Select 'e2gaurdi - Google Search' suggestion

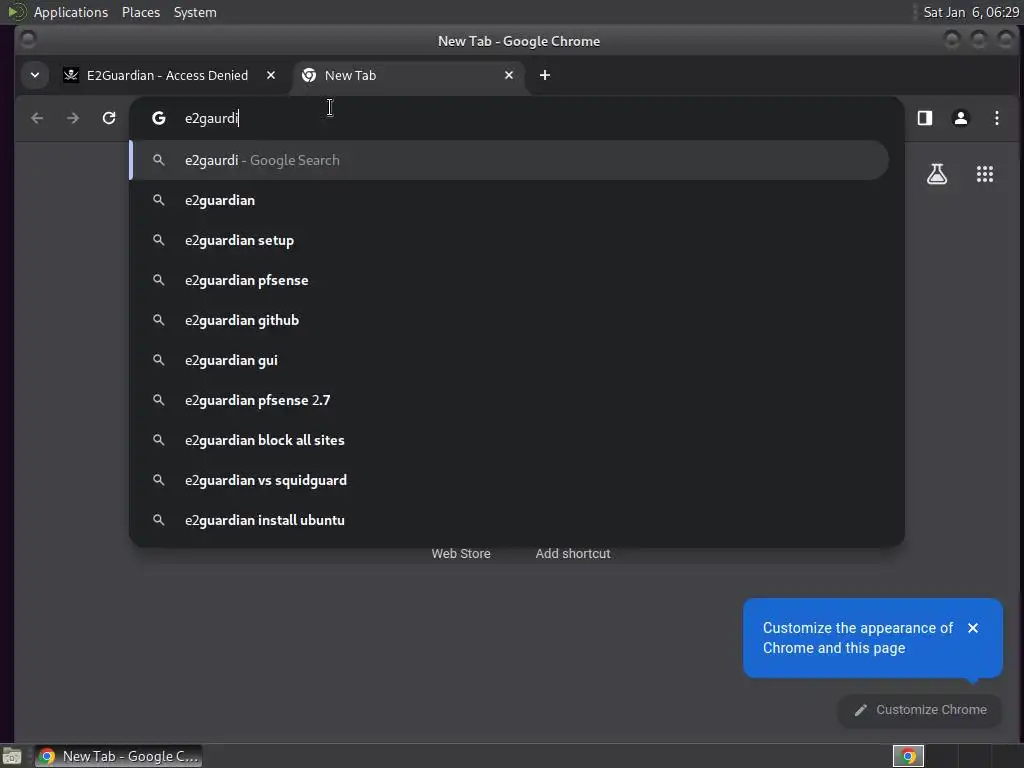point(510,160)
